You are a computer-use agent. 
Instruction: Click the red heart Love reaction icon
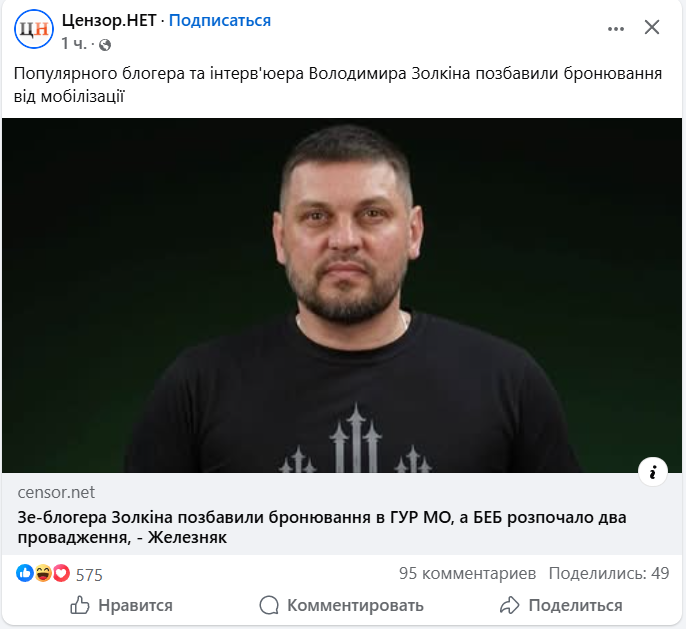pos(61,573)
